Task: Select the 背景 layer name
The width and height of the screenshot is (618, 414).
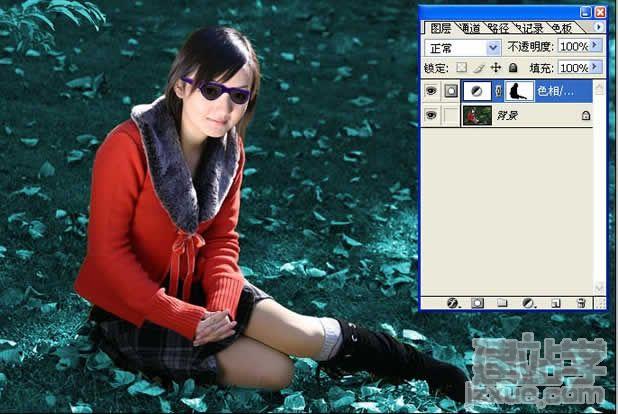Action: click(x=507, y=116)
